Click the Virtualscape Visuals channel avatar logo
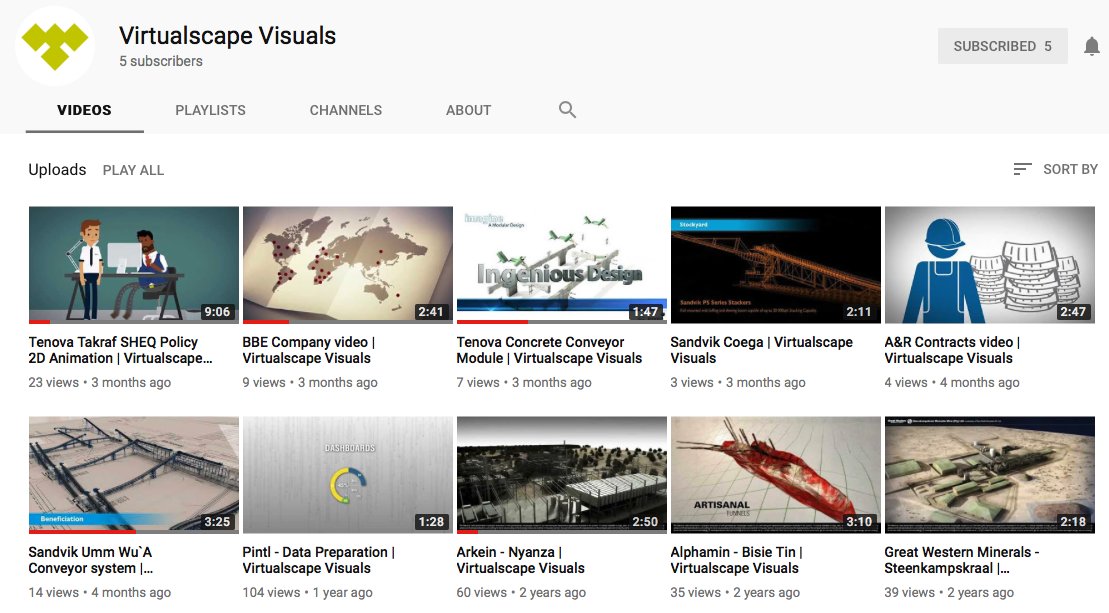 (55, 46)
